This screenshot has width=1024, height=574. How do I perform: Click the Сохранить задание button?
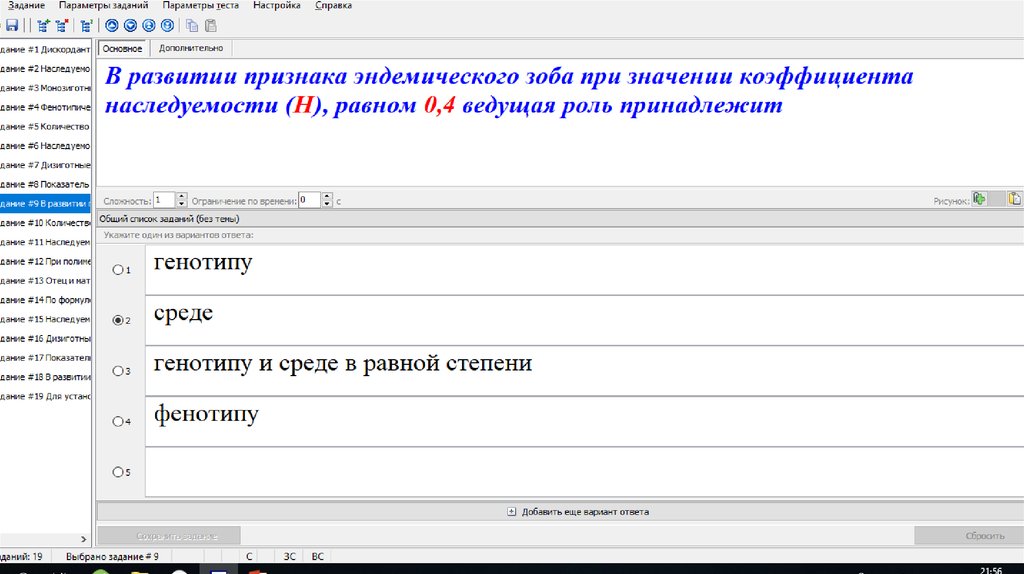tap(168, 536)
